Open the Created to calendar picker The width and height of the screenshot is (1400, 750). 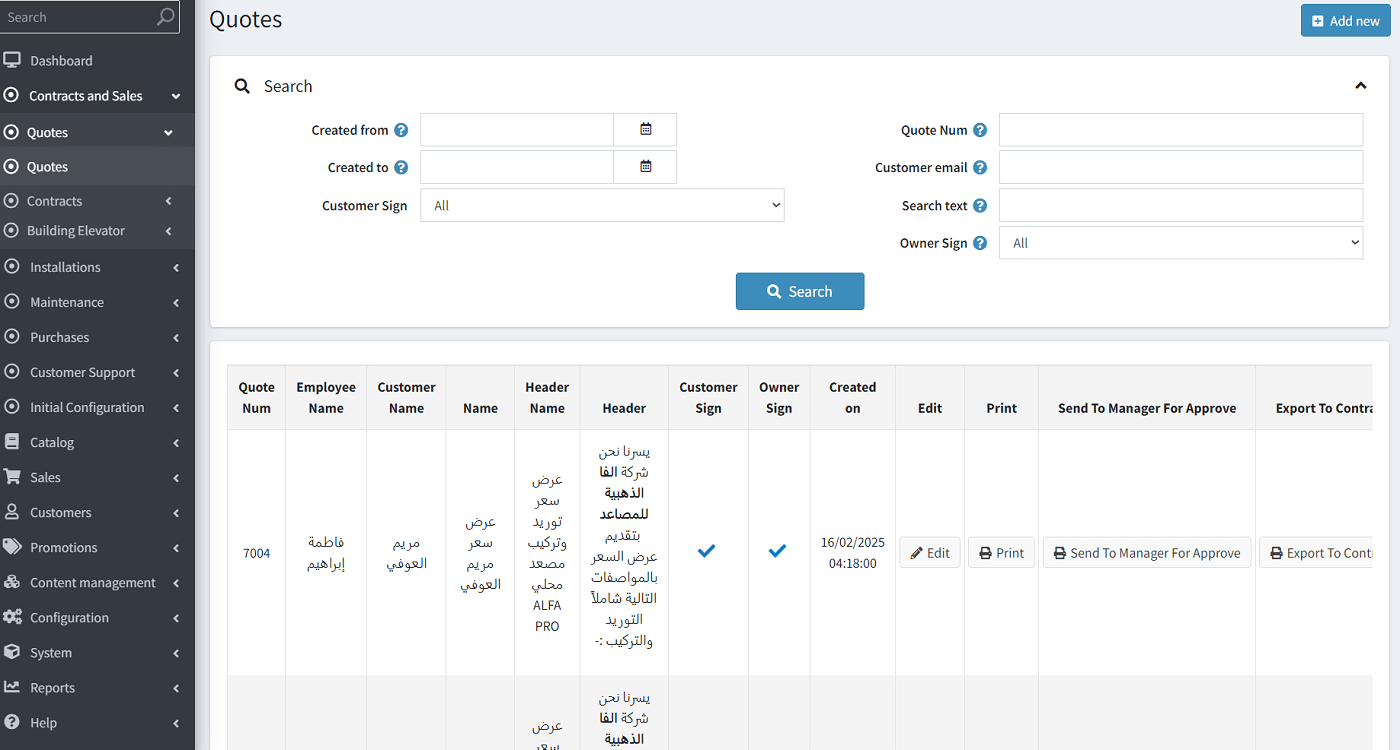645,167
